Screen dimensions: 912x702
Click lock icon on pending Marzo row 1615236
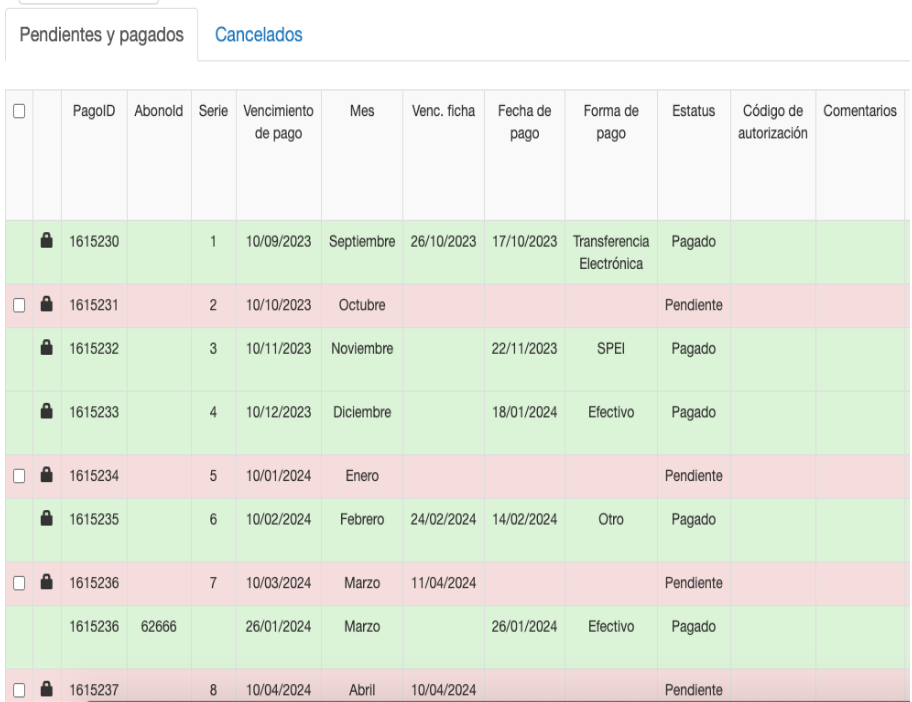click(x=46, y=582)
